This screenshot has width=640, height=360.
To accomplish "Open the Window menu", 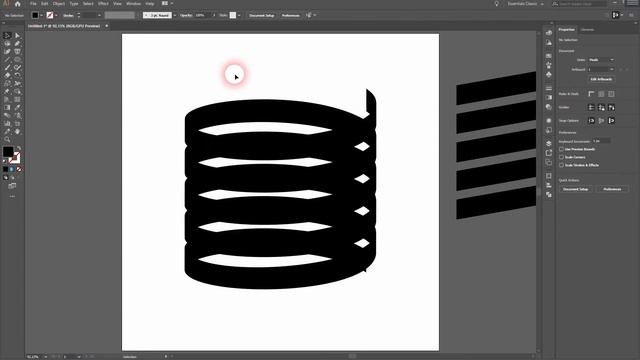I will click(x=133, y=4).
